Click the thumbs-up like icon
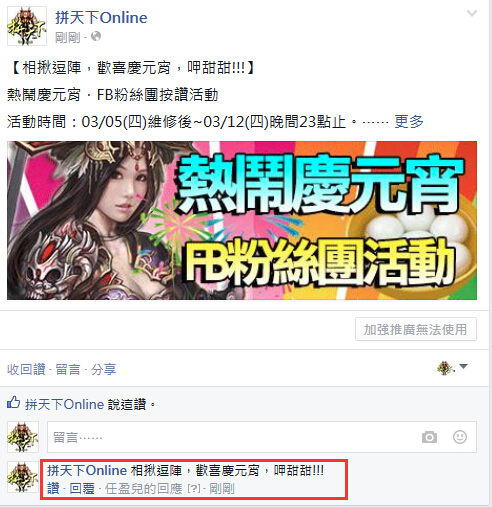492x507 pixels. (14, 403)
